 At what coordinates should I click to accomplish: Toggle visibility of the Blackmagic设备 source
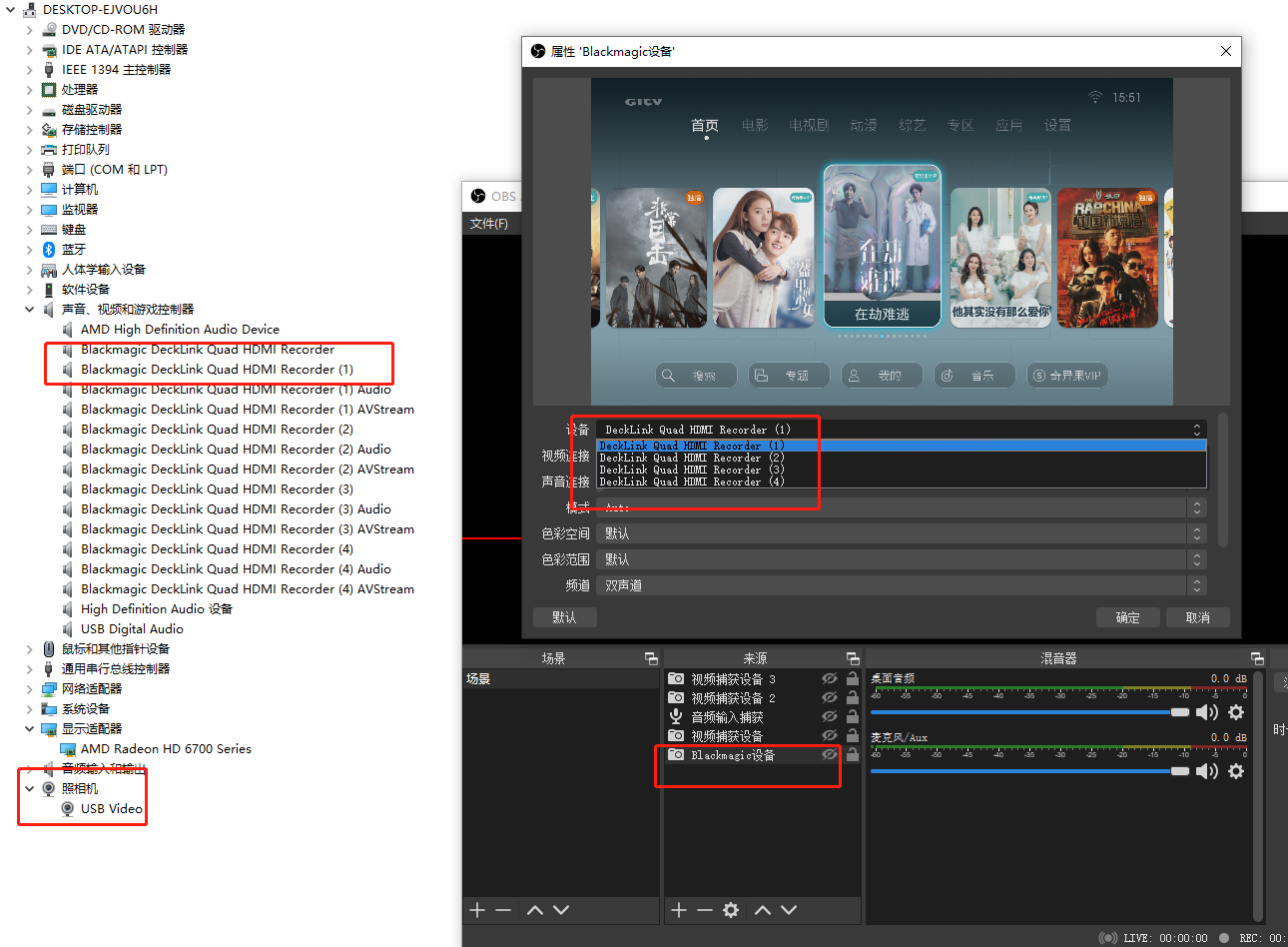coord(830,755)
